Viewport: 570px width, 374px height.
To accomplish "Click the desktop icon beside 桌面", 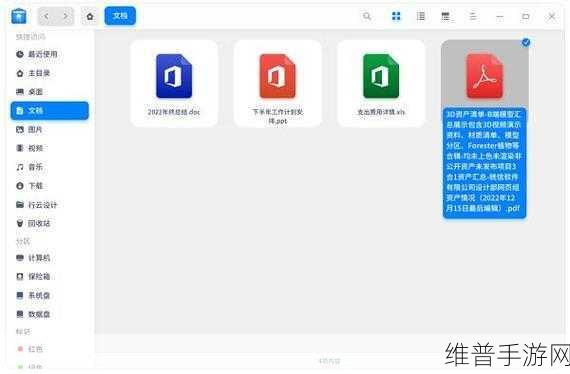I will [20, 92].
